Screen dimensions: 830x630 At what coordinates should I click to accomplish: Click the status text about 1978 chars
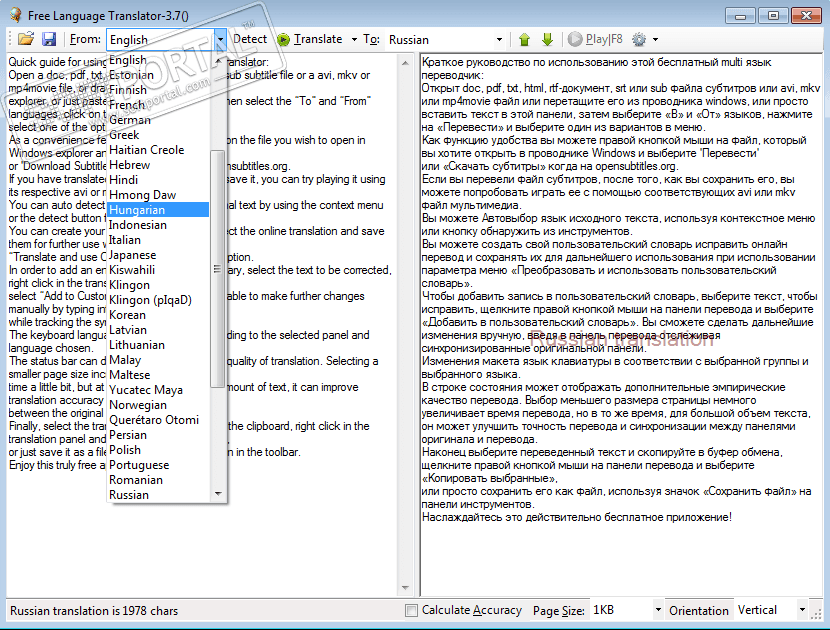point(94,610)
